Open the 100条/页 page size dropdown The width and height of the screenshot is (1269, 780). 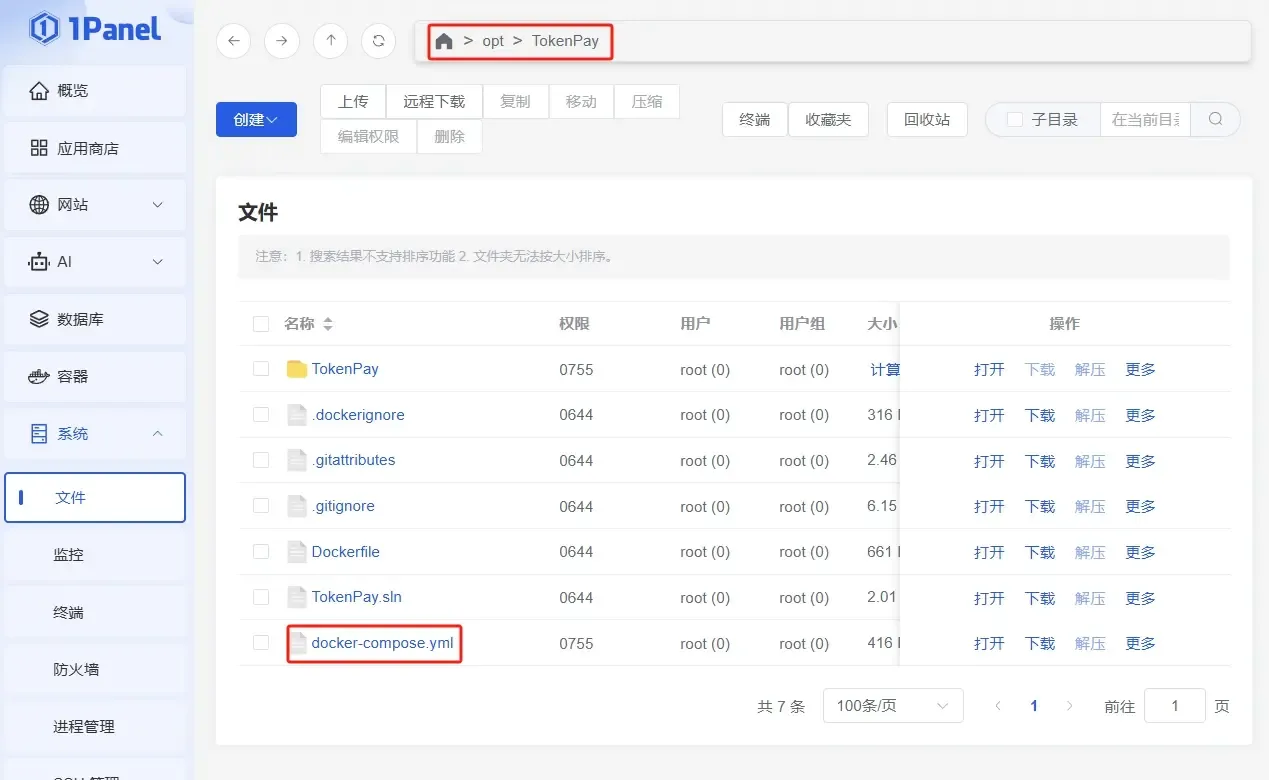coord(893,706)
